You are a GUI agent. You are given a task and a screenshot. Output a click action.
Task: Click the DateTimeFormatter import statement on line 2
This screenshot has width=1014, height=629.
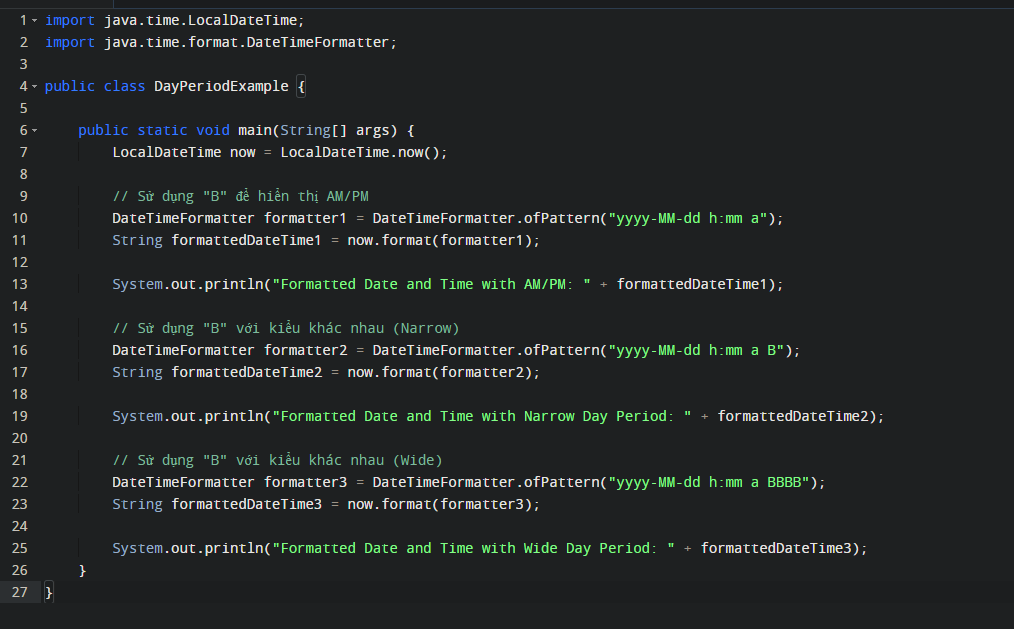coord(220,42)
